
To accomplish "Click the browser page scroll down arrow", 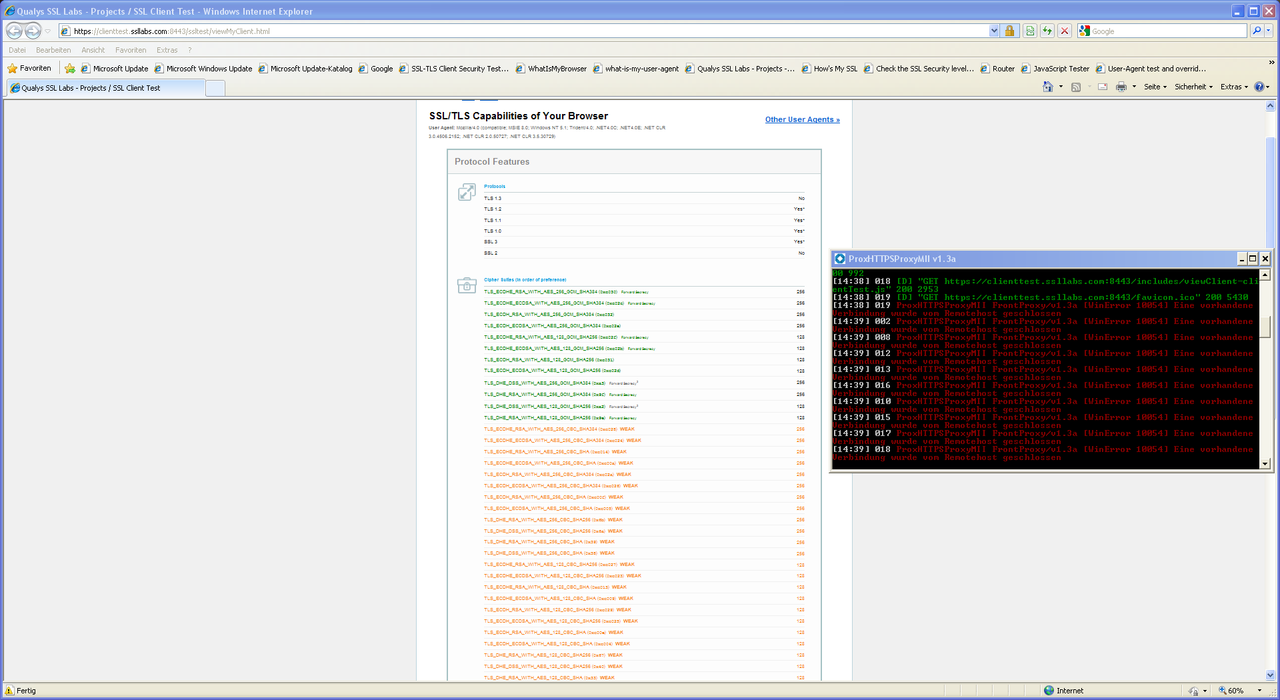I will click(x=1272, y=676).
